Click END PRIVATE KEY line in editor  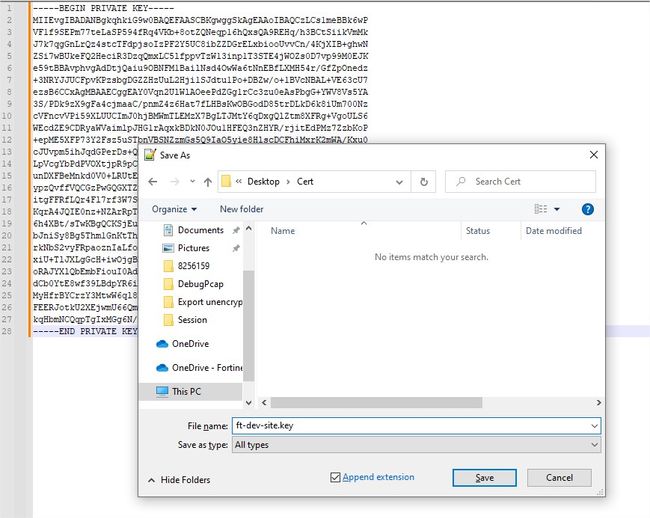tap(85, 331)
